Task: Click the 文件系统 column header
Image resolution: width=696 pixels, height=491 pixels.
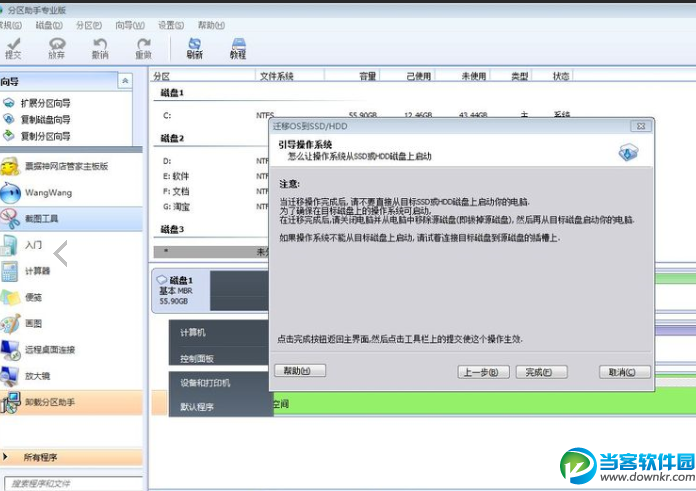Action: coord(290,76)
